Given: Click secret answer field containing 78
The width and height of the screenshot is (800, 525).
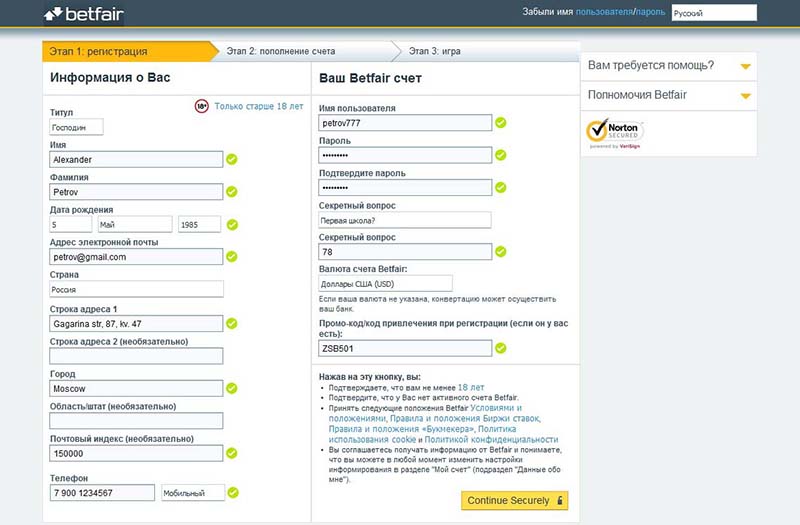Looking at the screenshot, I should click(405, 252).
